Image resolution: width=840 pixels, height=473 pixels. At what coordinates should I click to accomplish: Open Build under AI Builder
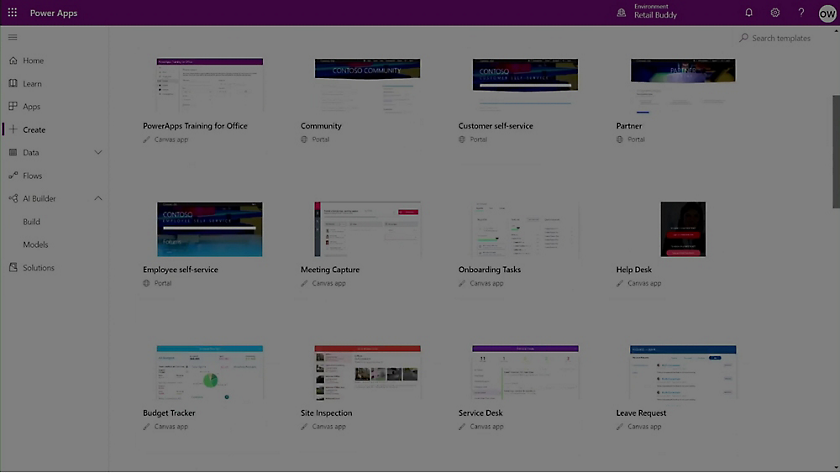(x=32, y=222)
